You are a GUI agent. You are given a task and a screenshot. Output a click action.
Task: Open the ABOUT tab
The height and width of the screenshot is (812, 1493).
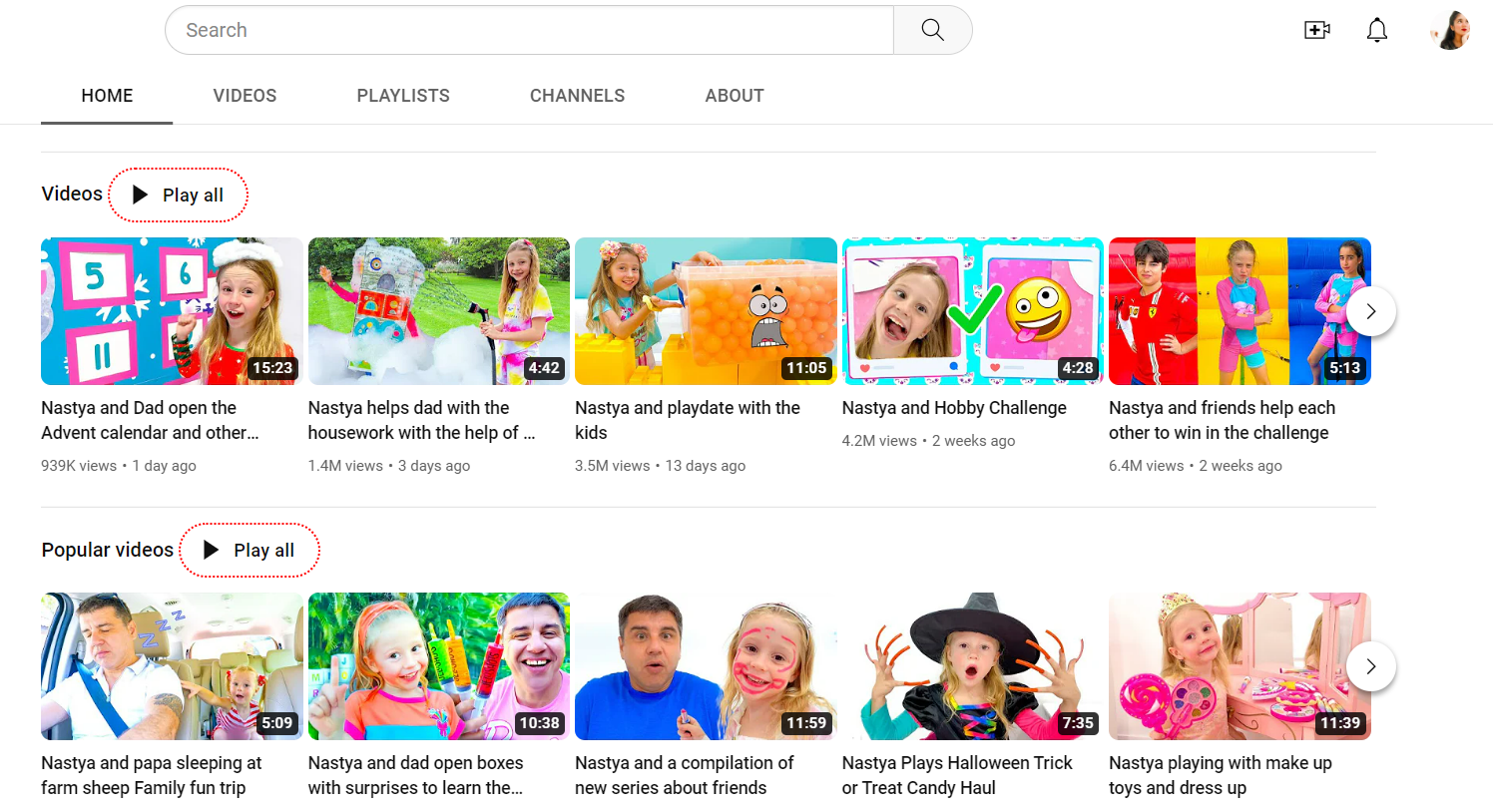735,95
